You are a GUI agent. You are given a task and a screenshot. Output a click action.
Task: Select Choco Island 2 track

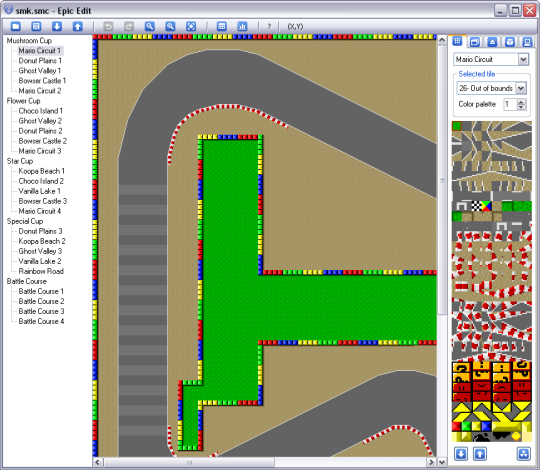tap(41, 181)
